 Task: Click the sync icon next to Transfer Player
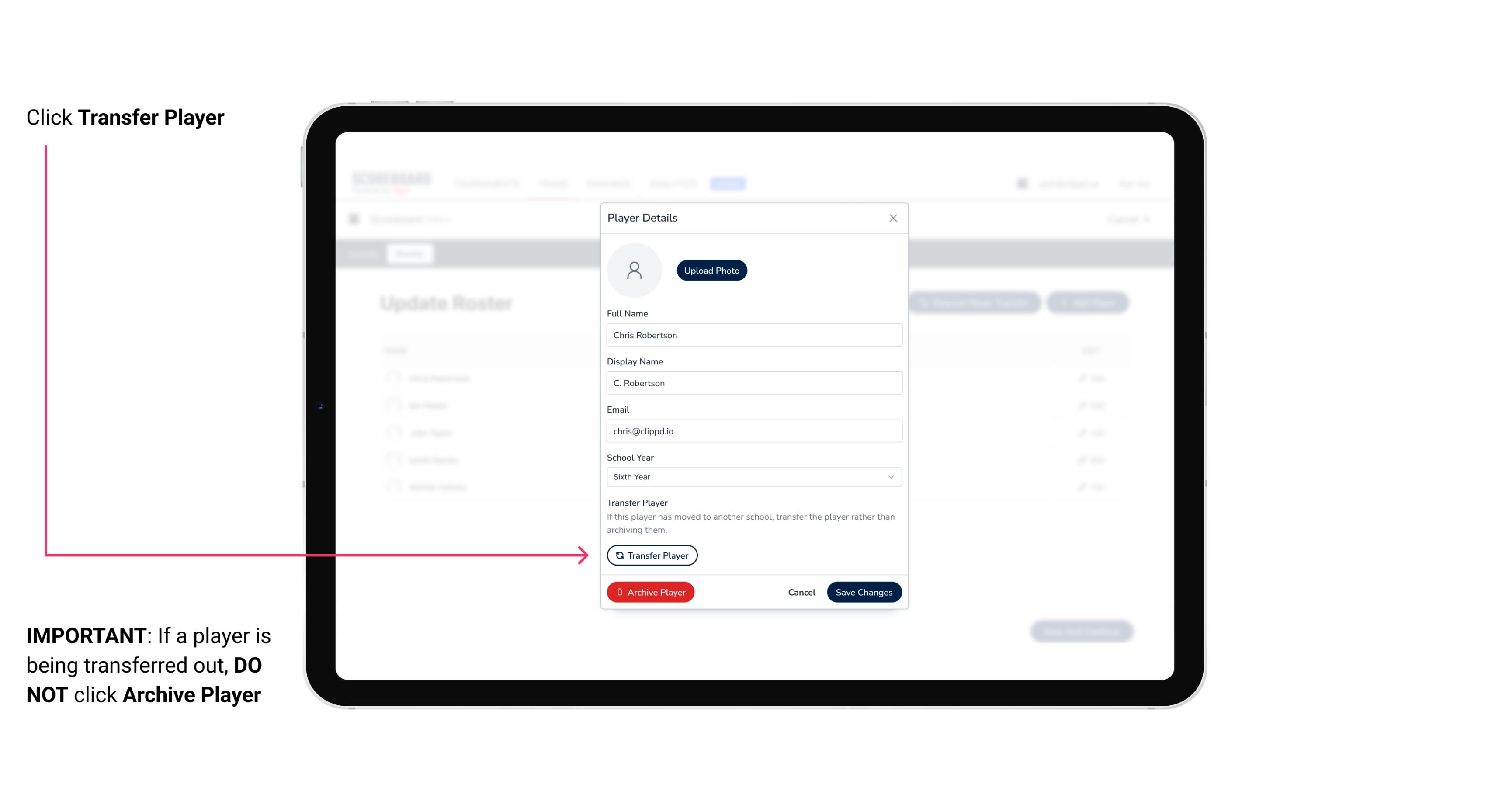point(618,555)
